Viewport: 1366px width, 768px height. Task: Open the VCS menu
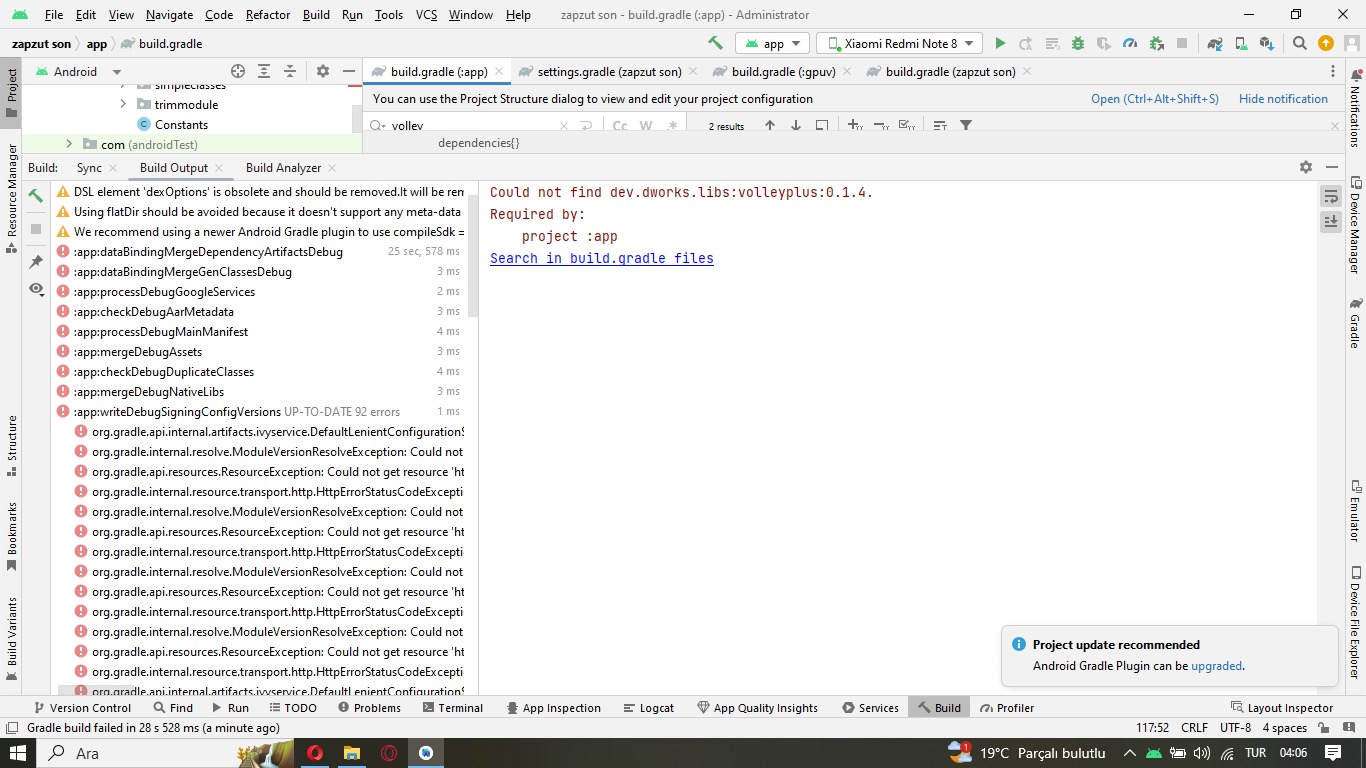[426, 15]
